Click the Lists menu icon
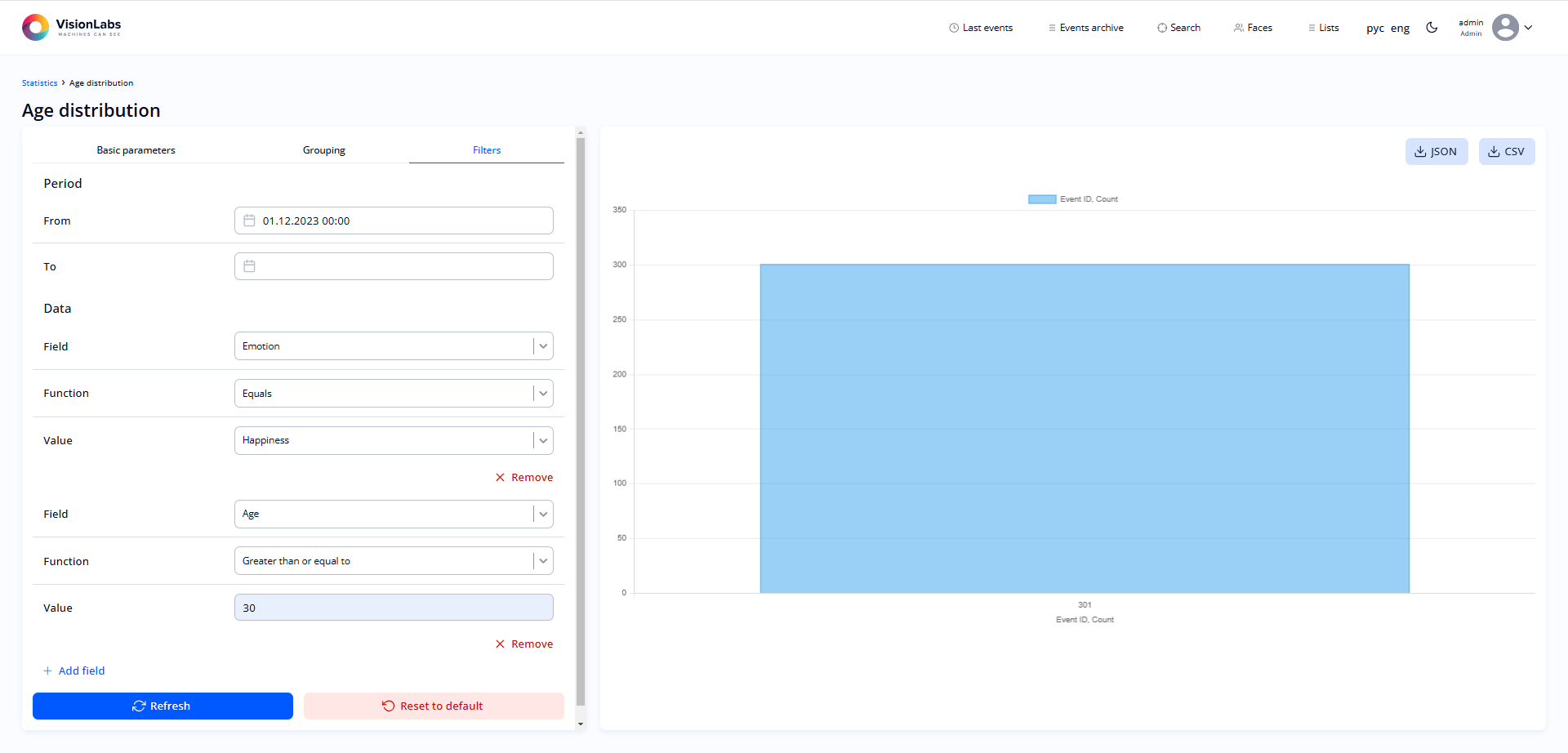 [1312, 28]
